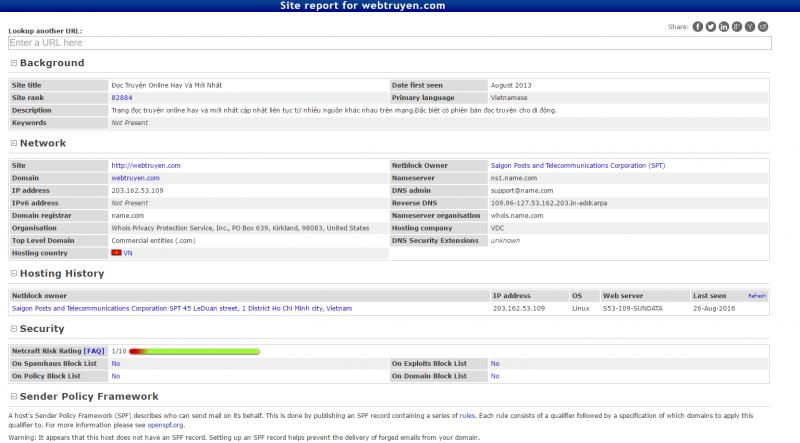800x443 pixels.
Task: Click the Netcraft risk rating bar
Action: click(x=194, y=351)
